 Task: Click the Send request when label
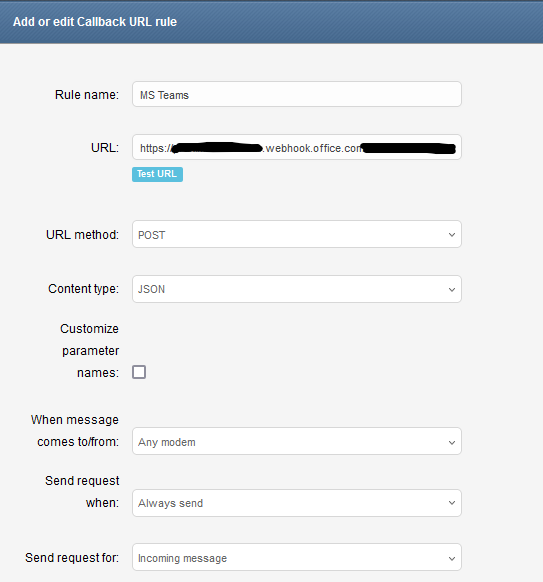[82, 492]
